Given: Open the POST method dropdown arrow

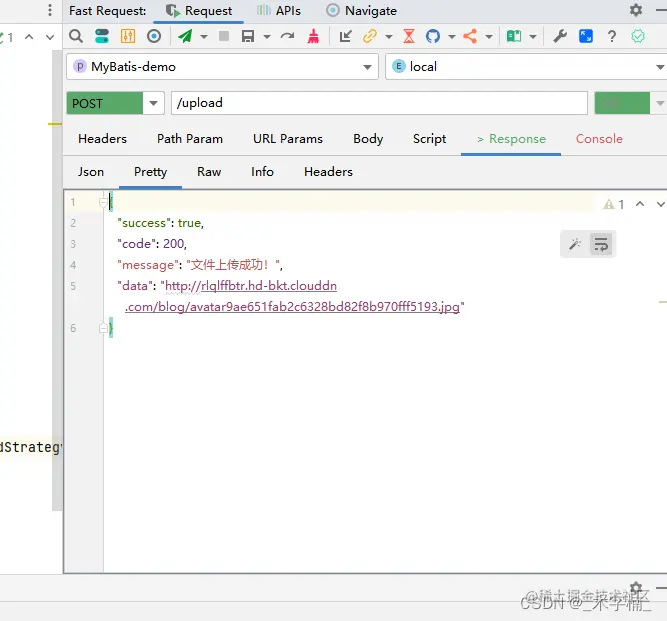Looking at the screenshot, I should pyautogui.click(x=154, y=103).
